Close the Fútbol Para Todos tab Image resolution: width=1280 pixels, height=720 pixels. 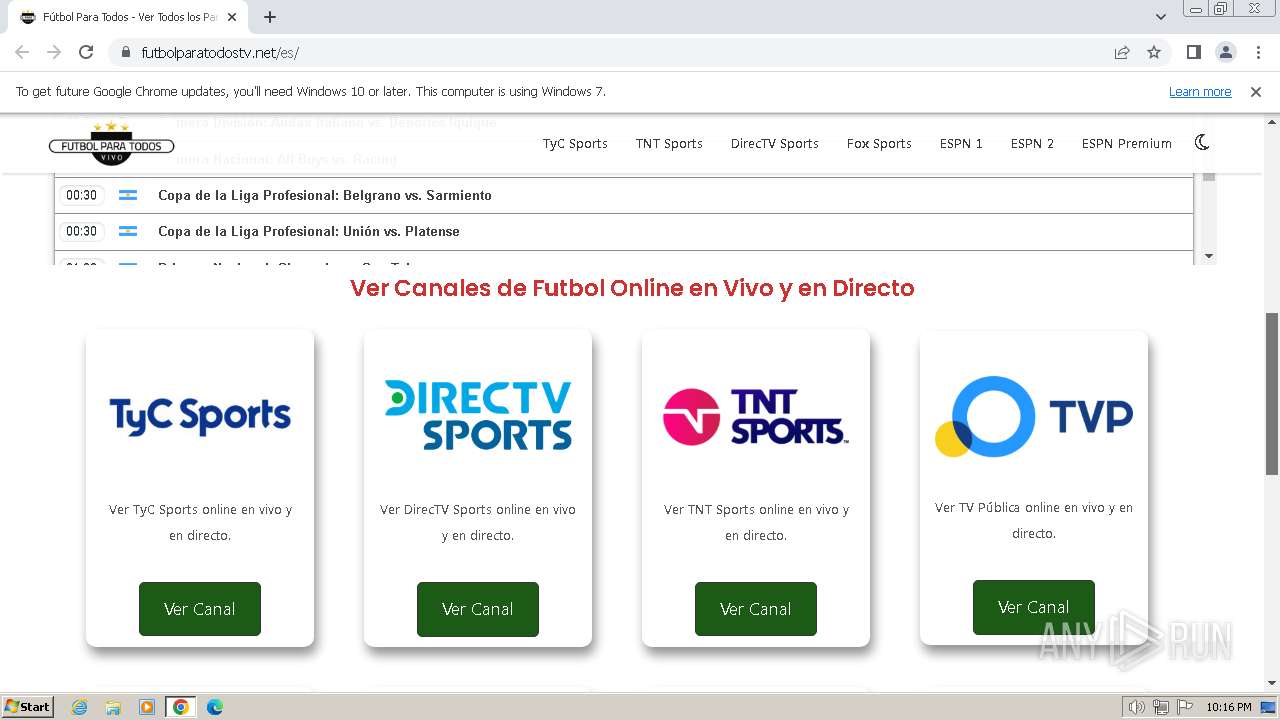[234, 17]
